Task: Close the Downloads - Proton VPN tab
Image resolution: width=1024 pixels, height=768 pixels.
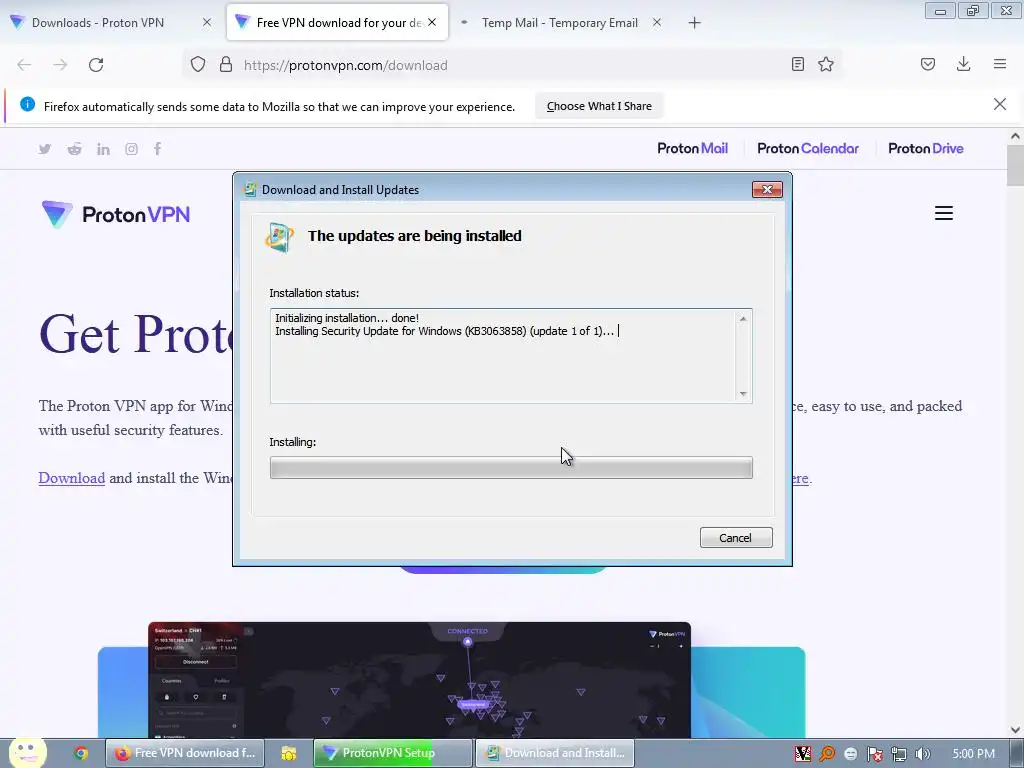Action: tap(207, 23)
